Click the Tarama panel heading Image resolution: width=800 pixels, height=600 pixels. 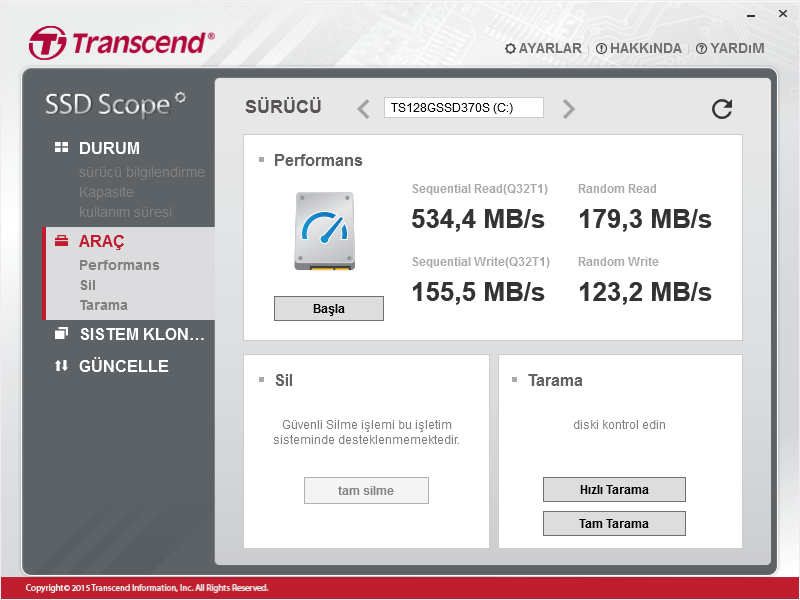point(555,381)
